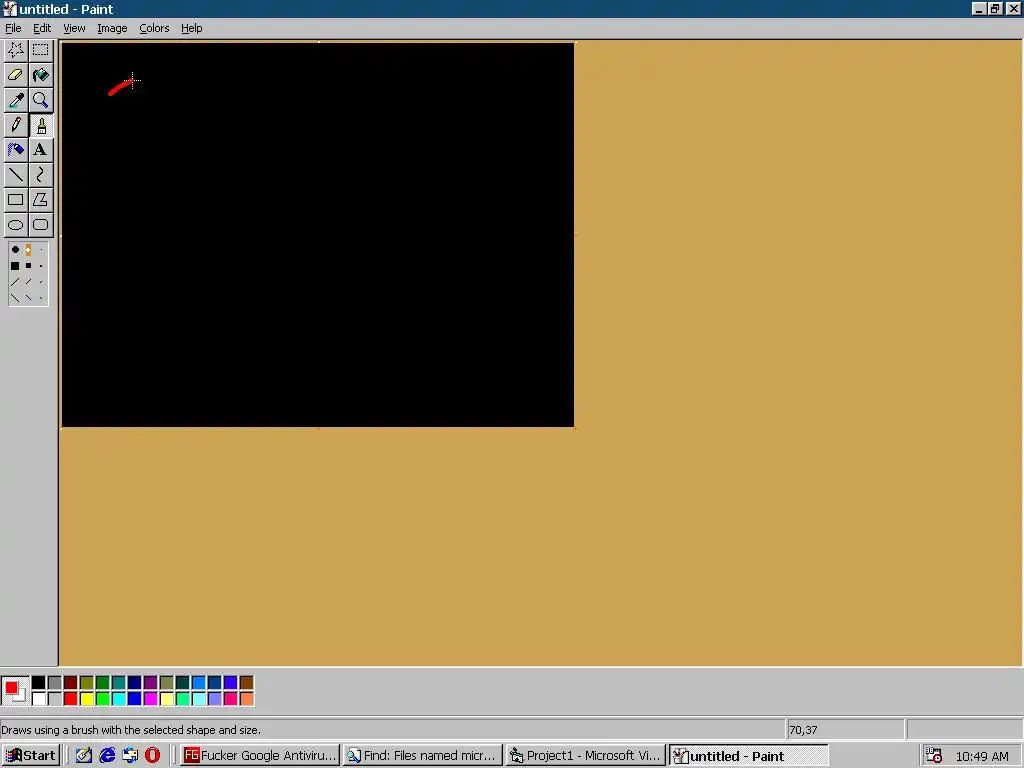Choose the Text tool

click(40, 150)
